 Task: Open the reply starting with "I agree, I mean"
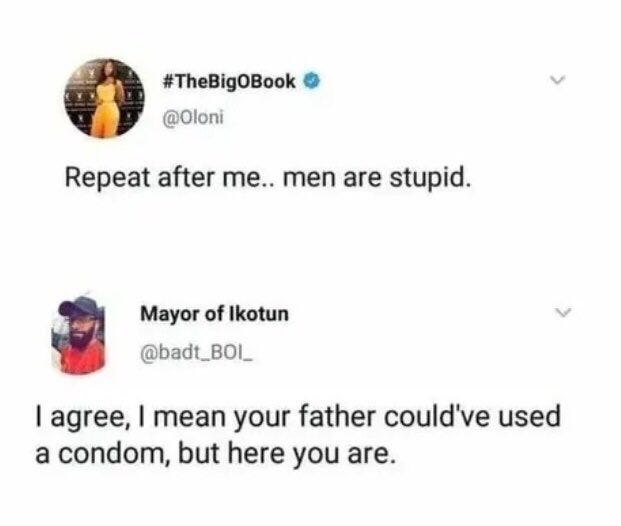(298, 435)
